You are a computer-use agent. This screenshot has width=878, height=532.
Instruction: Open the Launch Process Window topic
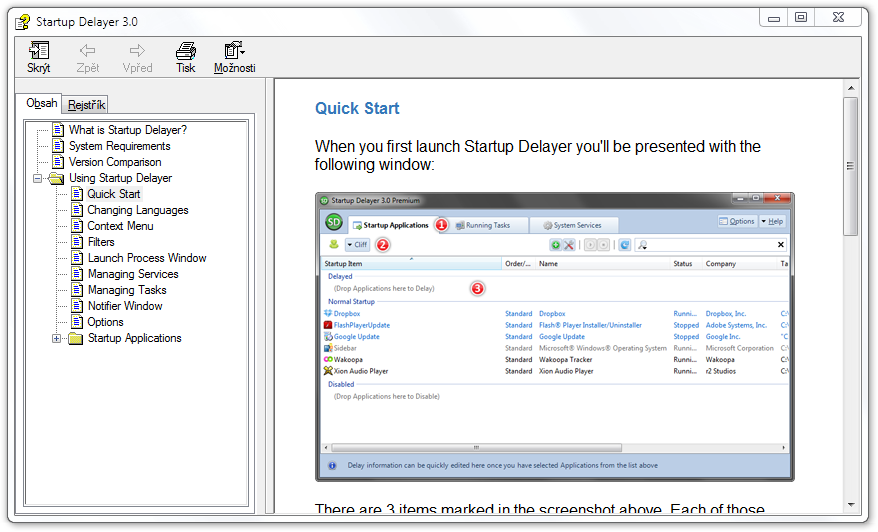[x=147, y=258]
